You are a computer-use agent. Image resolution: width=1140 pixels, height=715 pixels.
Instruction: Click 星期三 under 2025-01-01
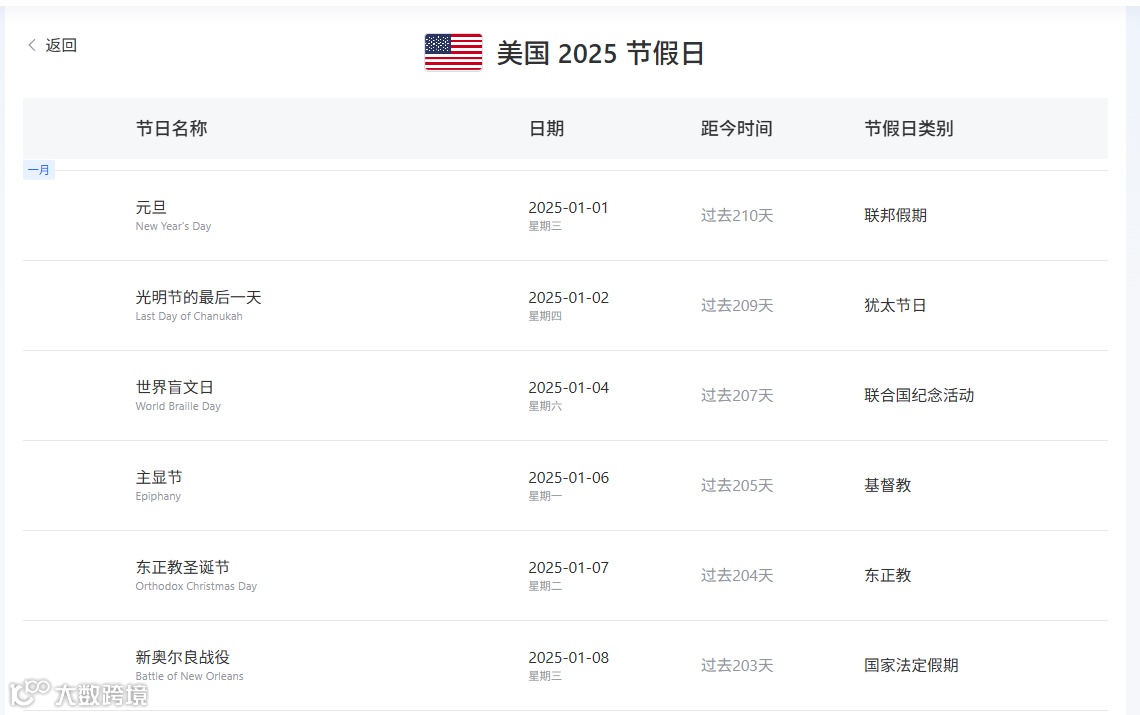[x=545, y=226]
